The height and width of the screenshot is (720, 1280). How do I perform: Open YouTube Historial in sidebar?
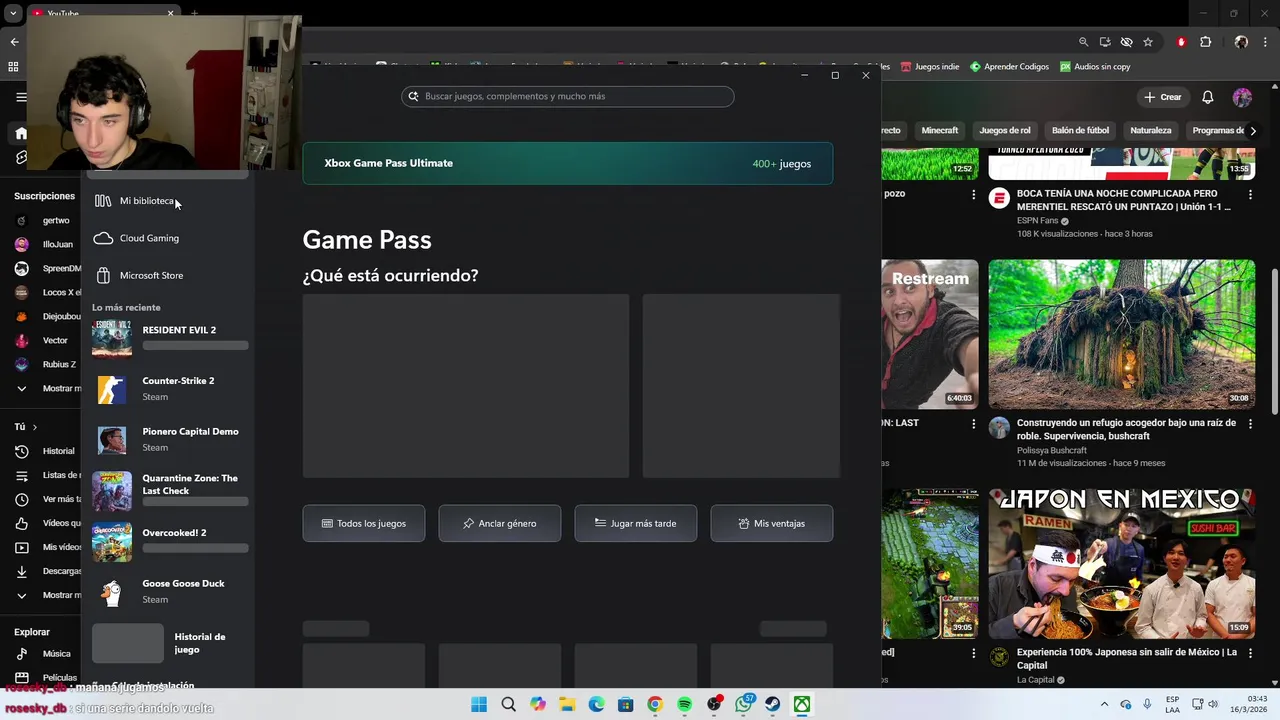(x=46, y=451)
